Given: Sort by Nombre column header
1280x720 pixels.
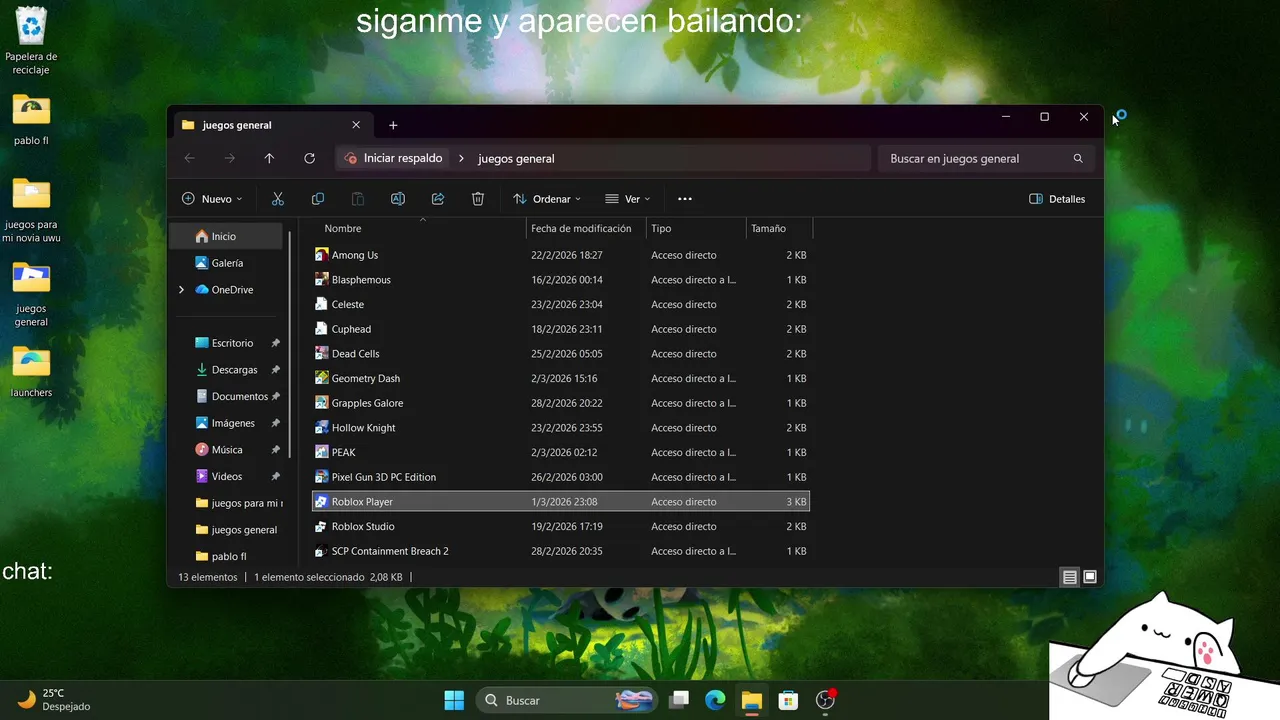Looking at the screenshot, I should 419,229.
